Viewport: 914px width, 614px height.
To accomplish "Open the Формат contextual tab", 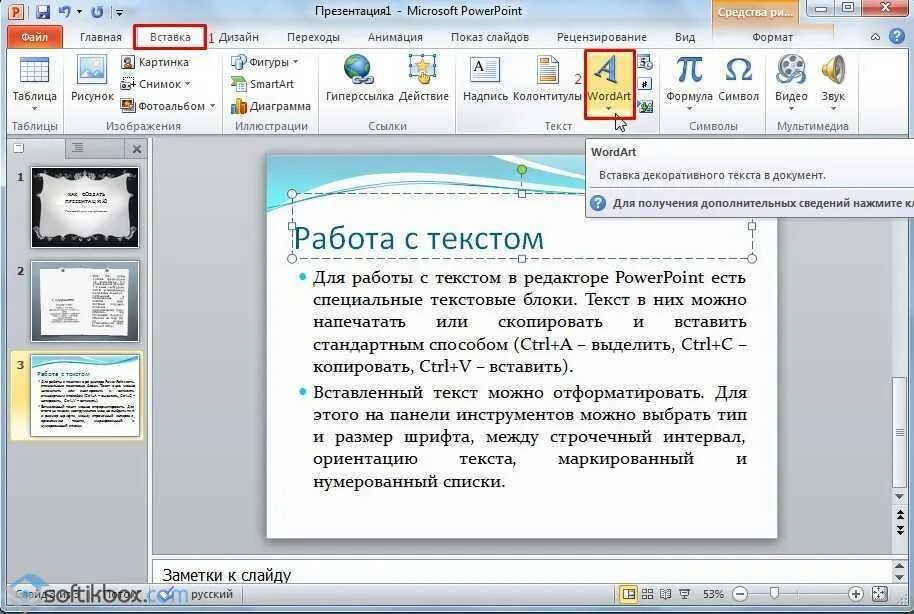I will (x=772, y=37).
